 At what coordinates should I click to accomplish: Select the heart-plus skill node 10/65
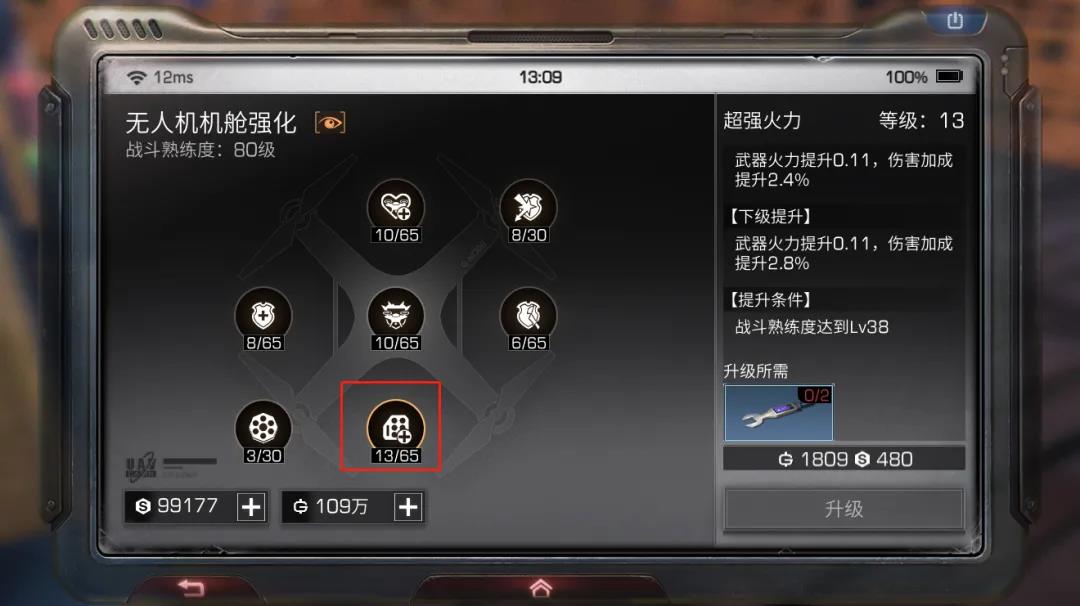(x=396, y=208)
